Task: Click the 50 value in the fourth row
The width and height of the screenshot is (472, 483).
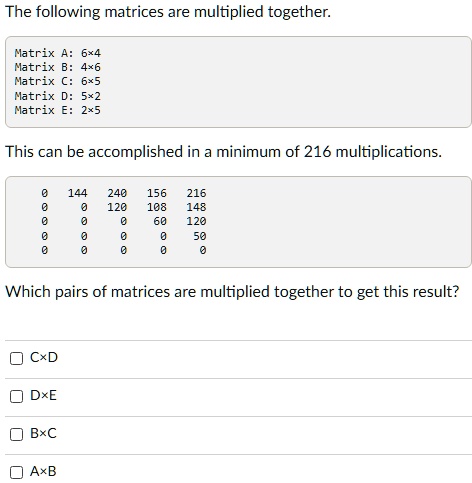Action: tap(200, 236)
